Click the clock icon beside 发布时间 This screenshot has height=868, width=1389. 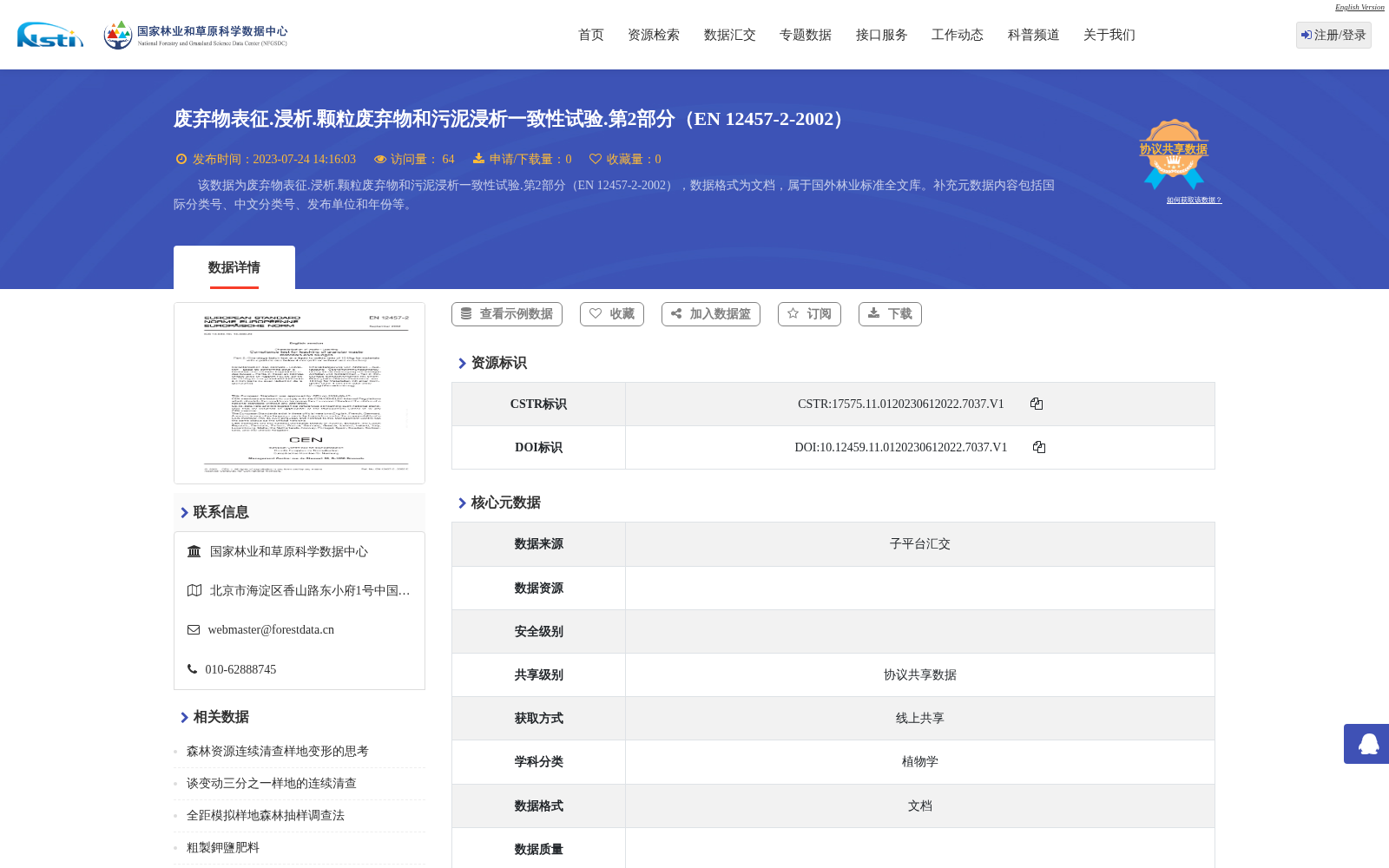(181, 159)
